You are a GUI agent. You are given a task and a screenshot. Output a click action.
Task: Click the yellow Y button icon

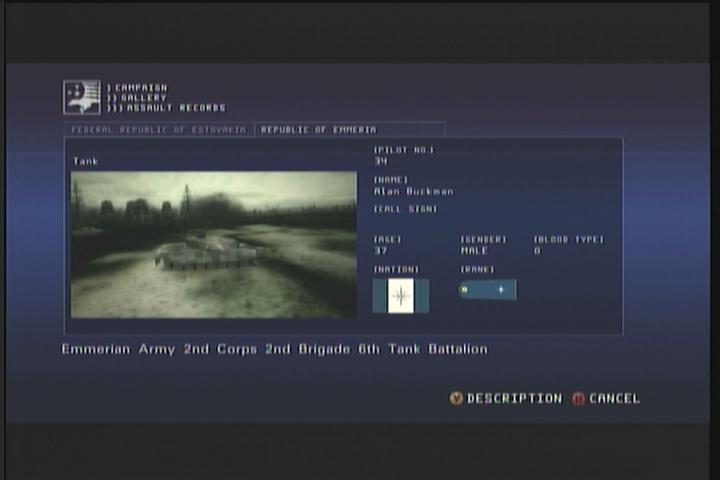[x=456, y=398]
